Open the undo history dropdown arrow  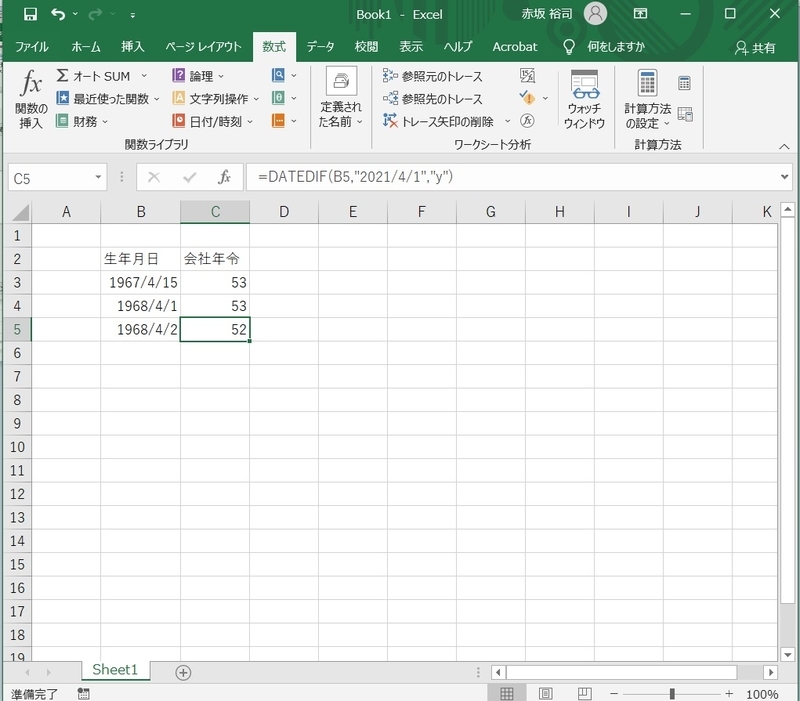click(x=75, y=14)
